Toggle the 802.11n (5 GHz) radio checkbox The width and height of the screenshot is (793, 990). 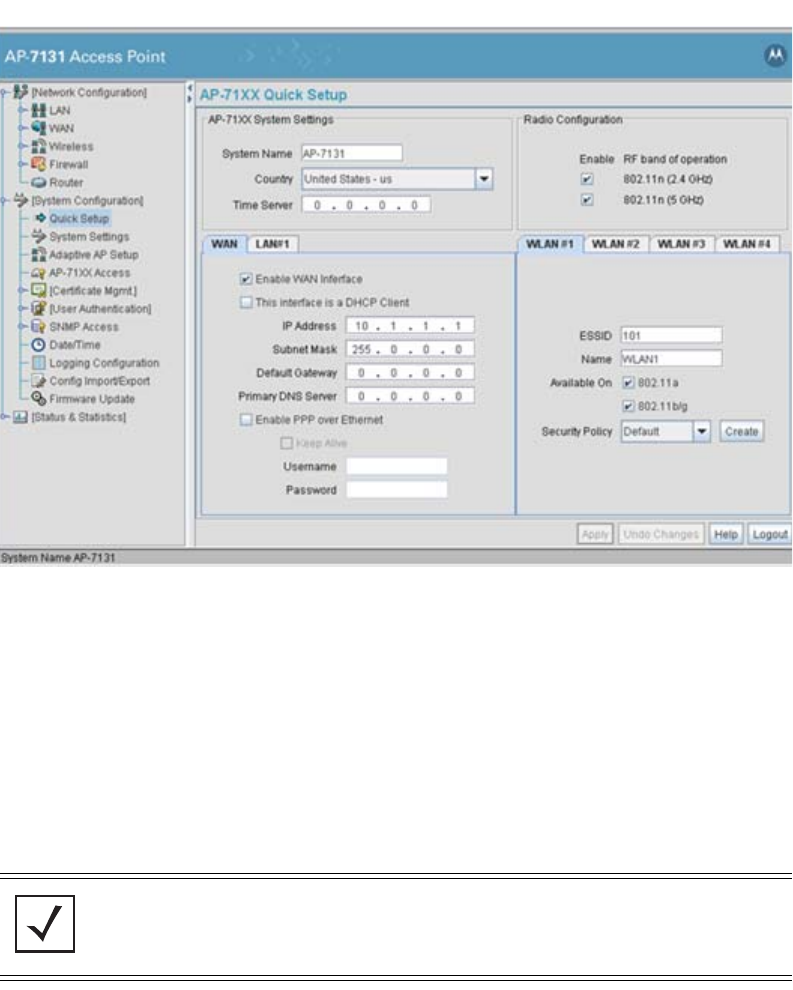point(587,200)
